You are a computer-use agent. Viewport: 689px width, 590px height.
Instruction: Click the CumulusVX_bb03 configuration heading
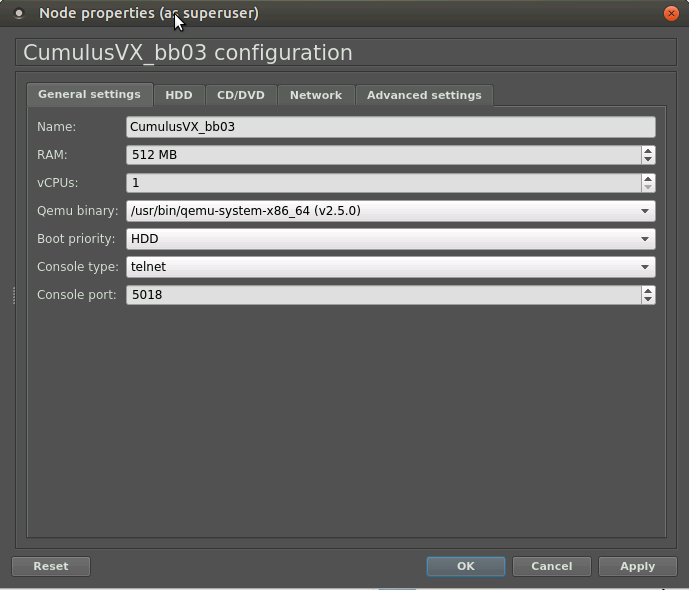click(188, 53)
